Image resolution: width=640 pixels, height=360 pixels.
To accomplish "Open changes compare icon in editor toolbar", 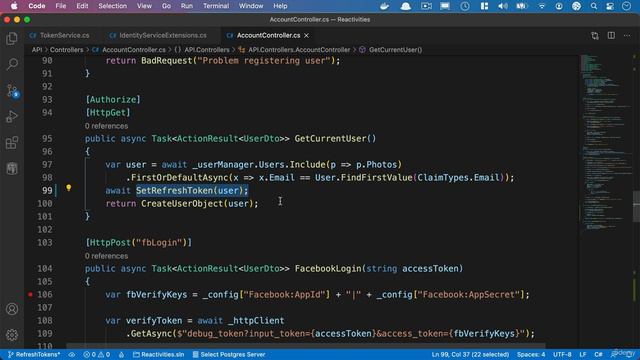I will coord(595,36).
